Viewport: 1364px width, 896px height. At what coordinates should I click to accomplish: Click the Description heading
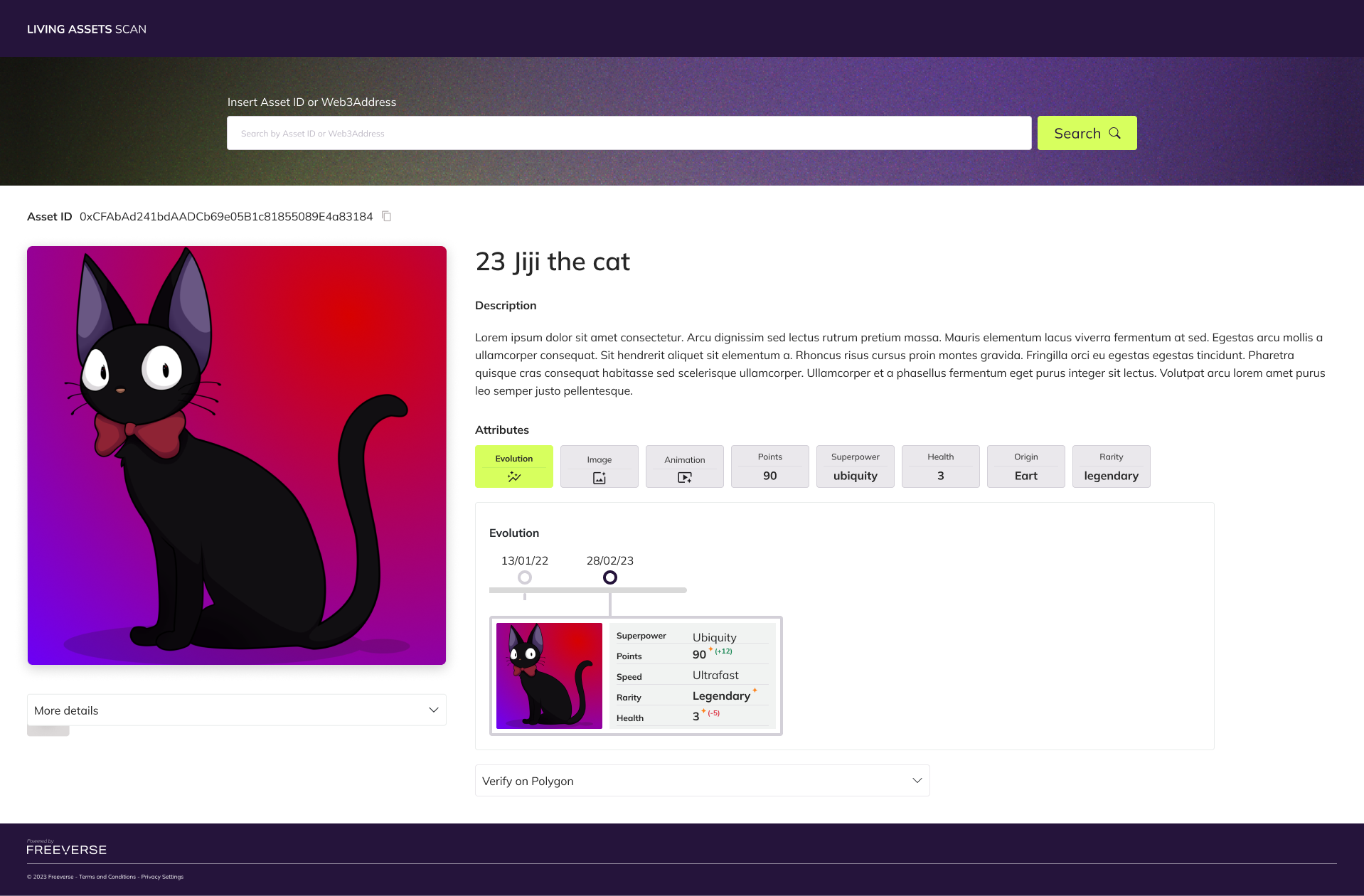[x=506, y=305]
